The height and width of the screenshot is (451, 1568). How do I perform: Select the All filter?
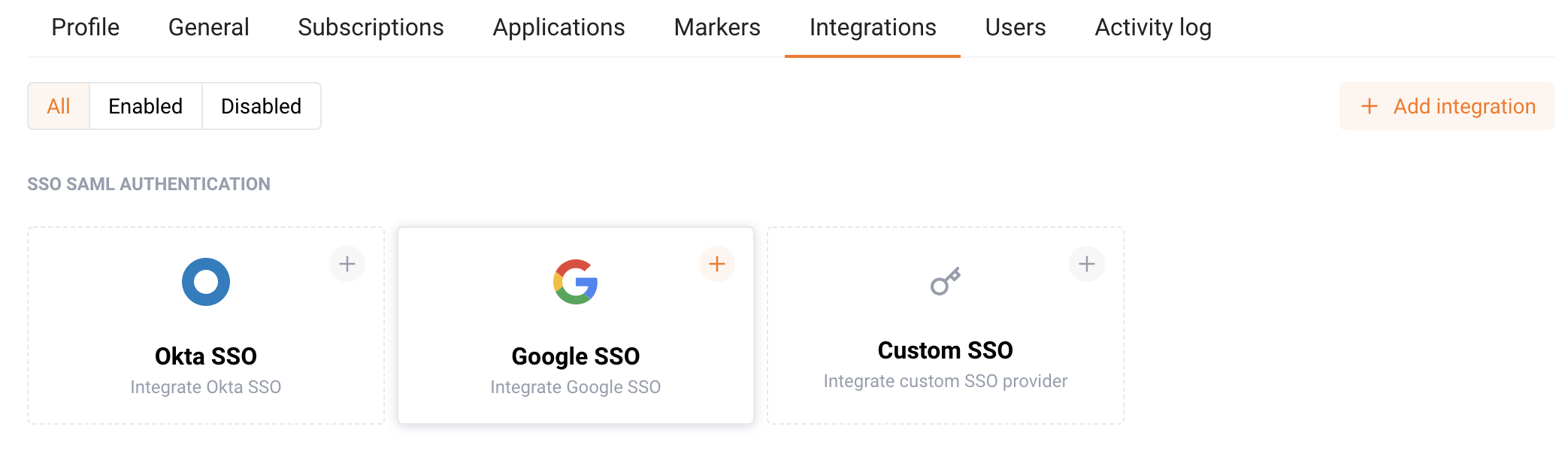tap(59, 106)
